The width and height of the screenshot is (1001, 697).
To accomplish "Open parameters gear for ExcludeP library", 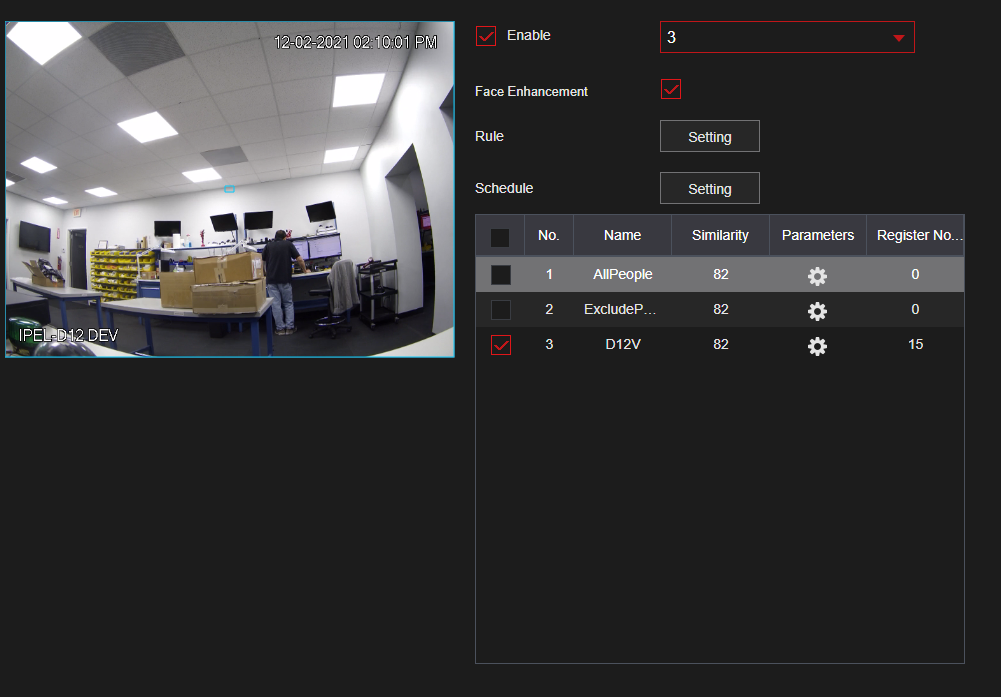I will point(817,311).
